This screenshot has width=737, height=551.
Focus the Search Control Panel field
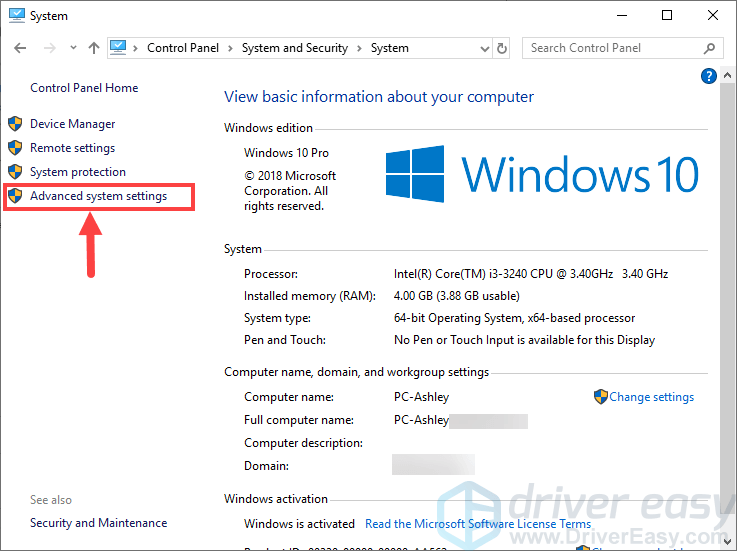point(622,48)
